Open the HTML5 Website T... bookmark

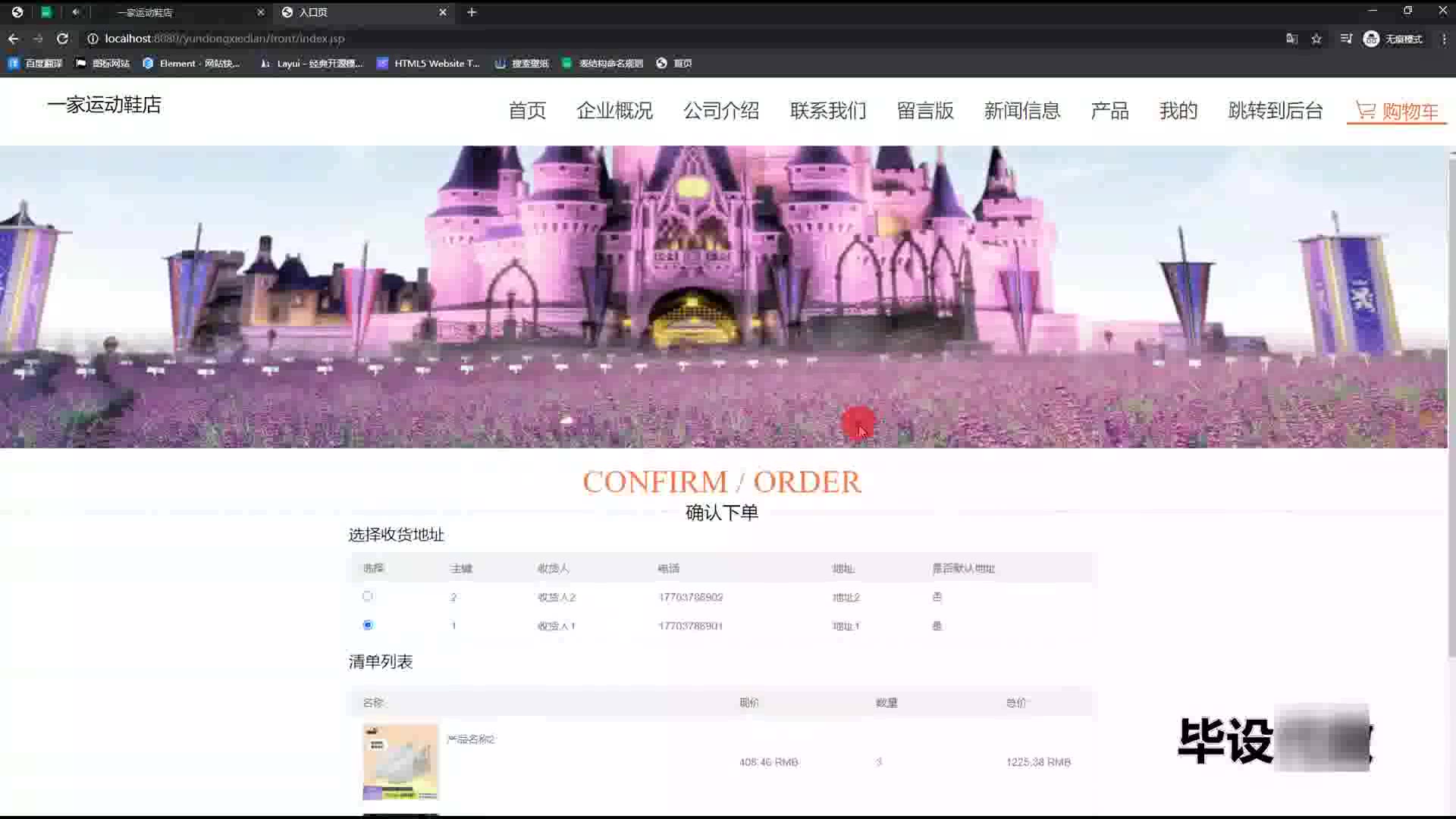click(428, 64)
